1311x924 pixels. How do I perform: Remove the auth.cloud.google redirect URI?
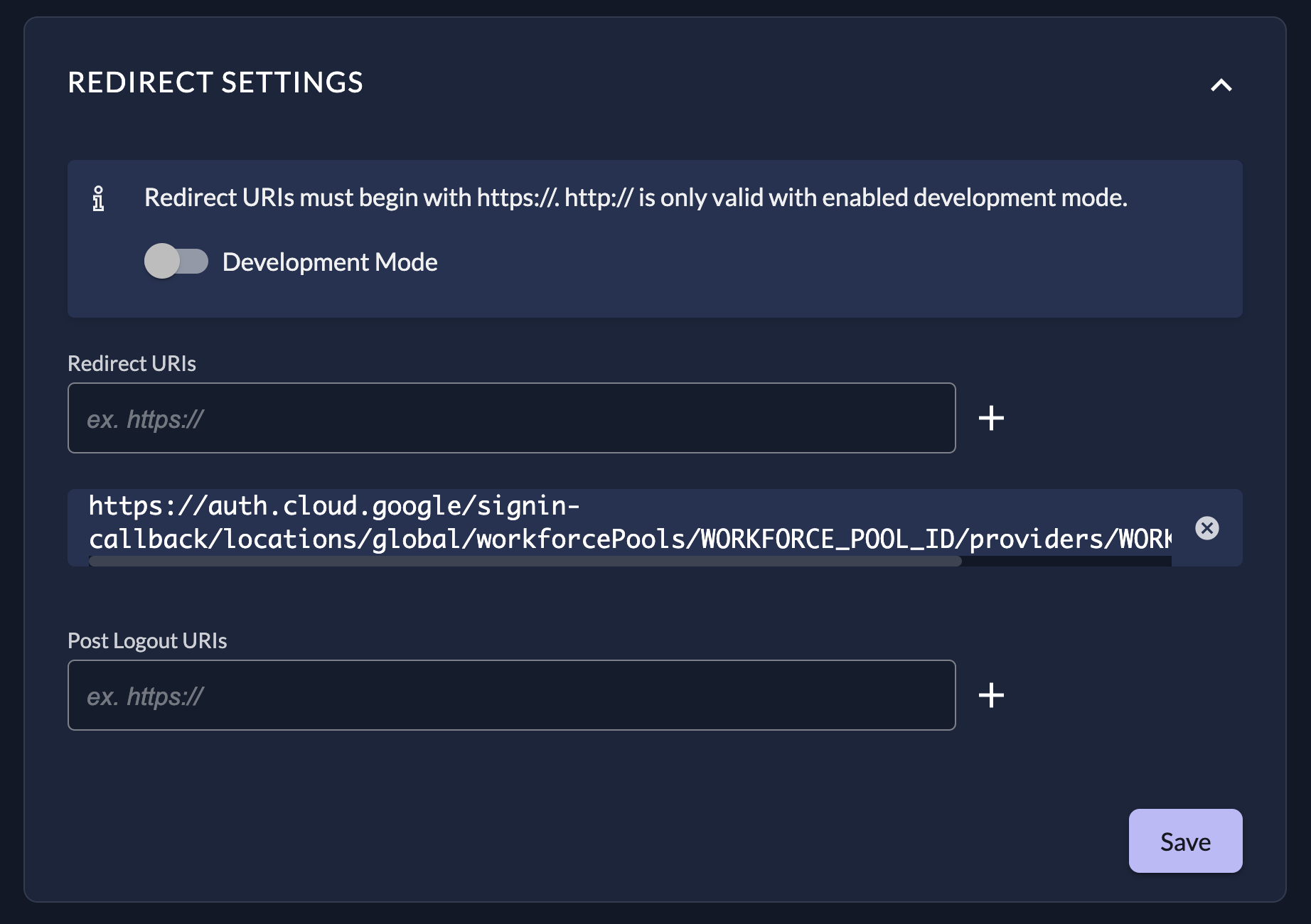(x=1207, y=528)
